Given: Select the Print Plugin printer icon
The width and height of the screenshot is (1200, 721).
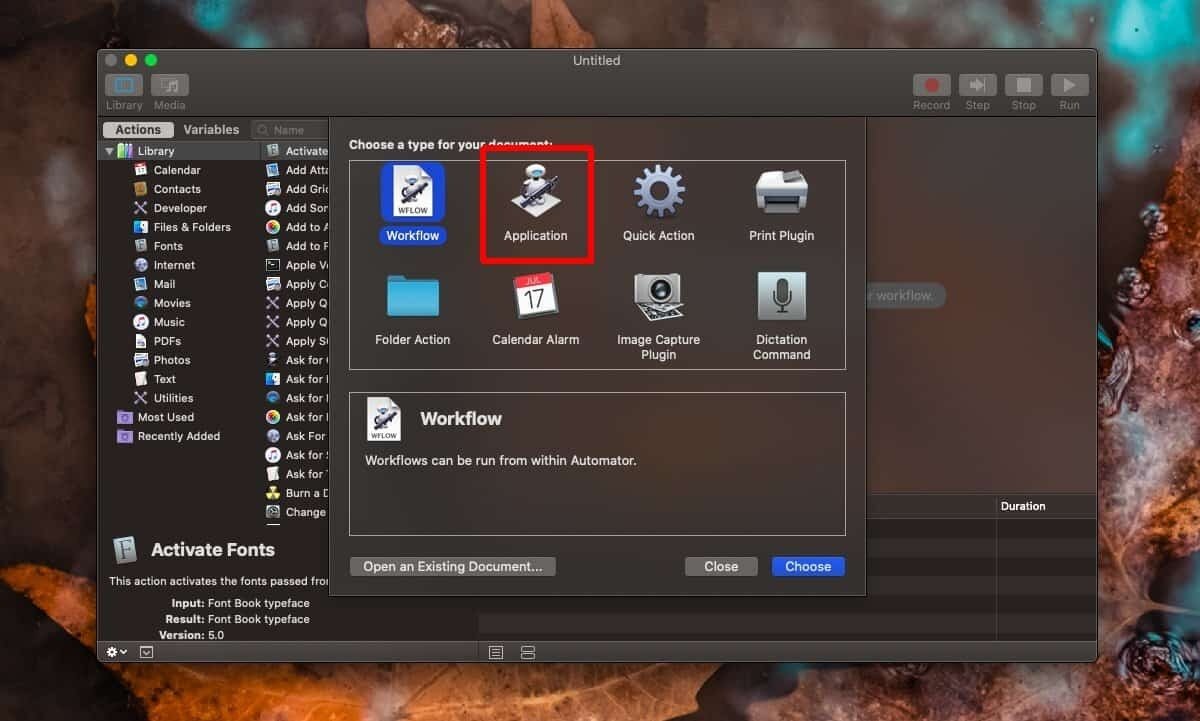Looking at the screenshot, I should [781, 193].
